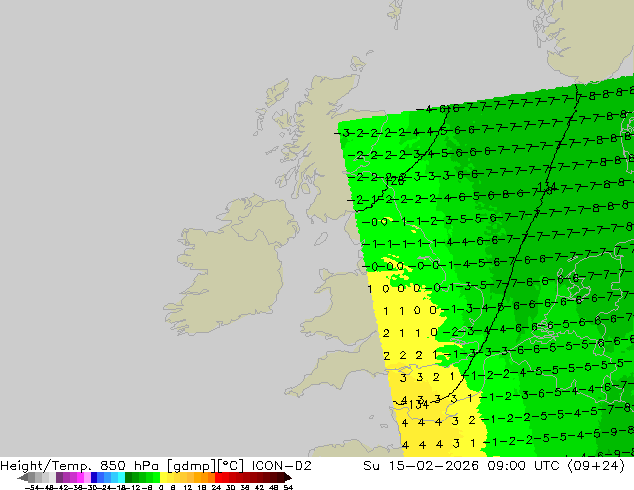Click the legend scale value "54"
Viewport: 634px width, 490px height.
click(288, 487)
